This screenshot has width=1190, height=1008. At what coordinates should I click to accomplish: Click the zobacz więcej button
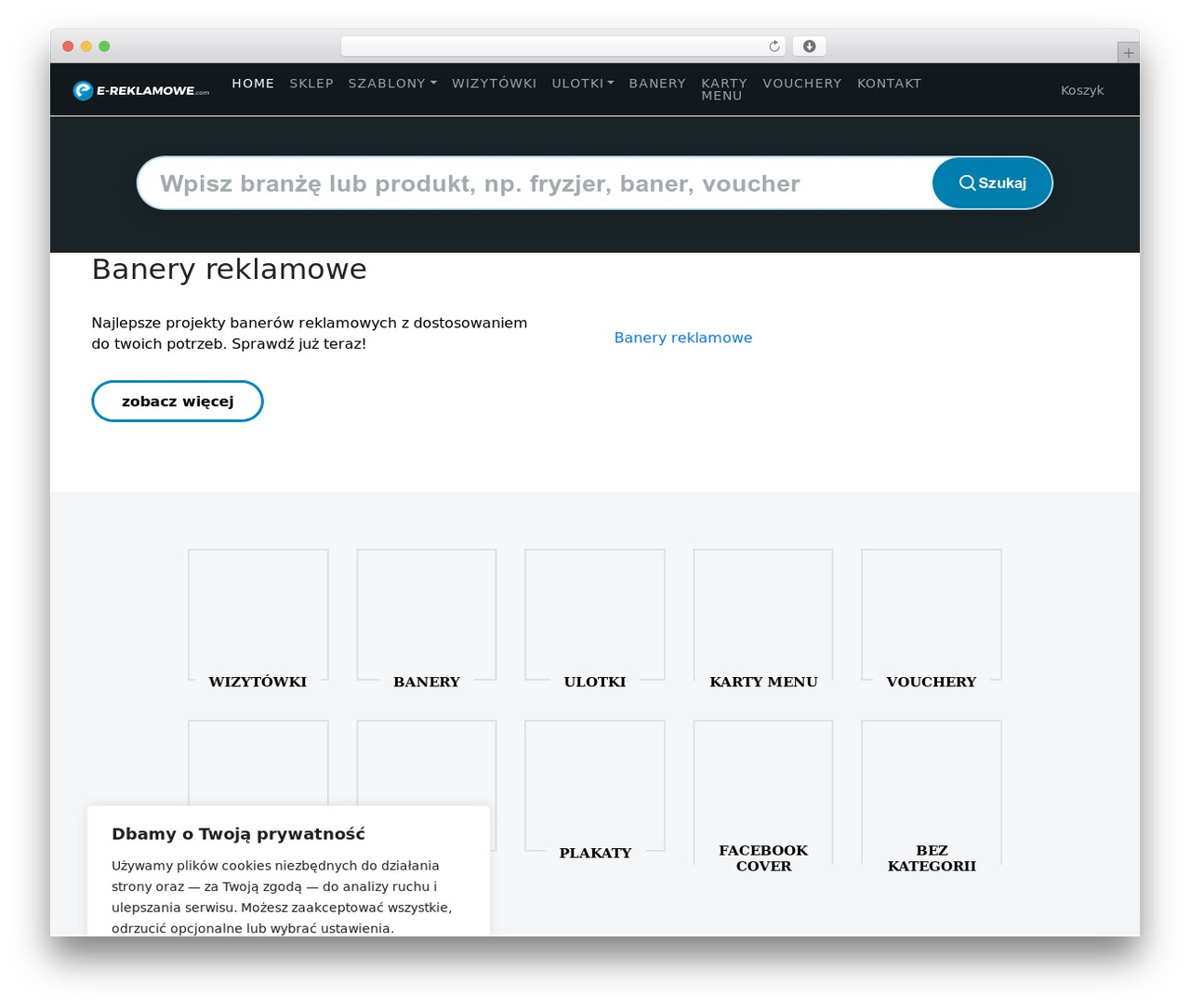point(178,402)
